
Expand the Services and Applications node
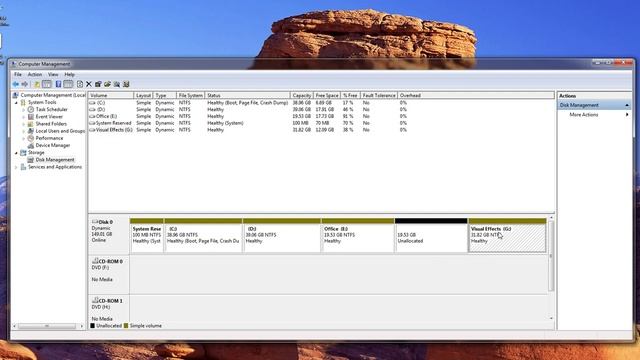click(x=16, y=167)
